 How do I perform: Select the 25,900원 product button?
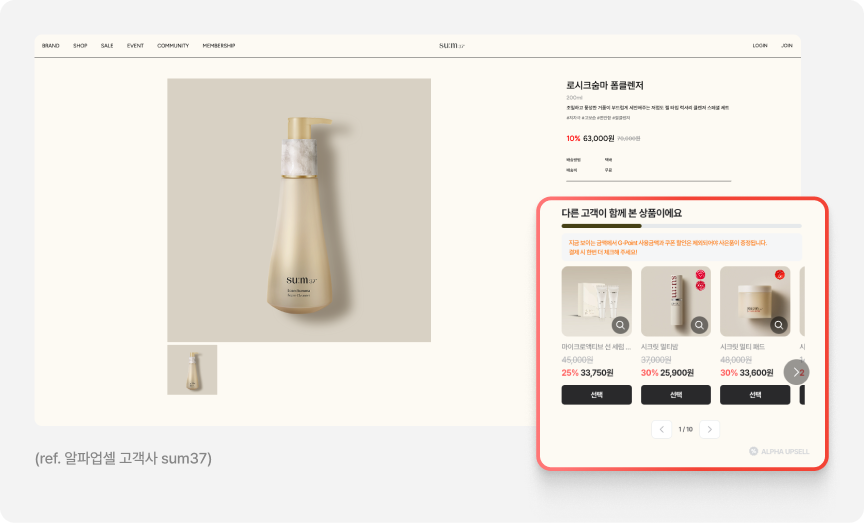click(676, 395)
